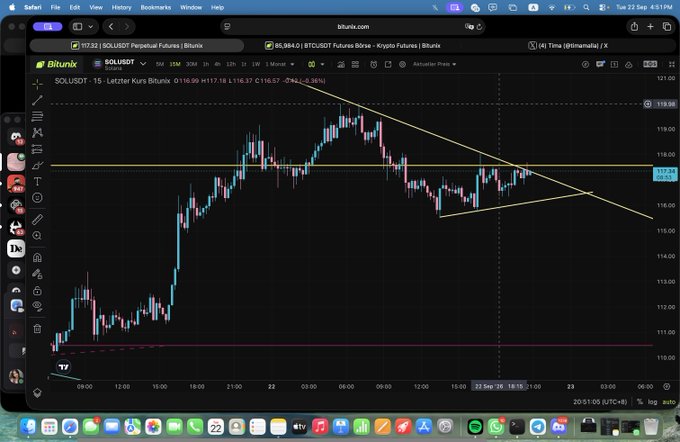Expand Safari sidebar dropdown chevron
Image resolution: width=680 pixels, height=442 pixels.
coord(91,26)
